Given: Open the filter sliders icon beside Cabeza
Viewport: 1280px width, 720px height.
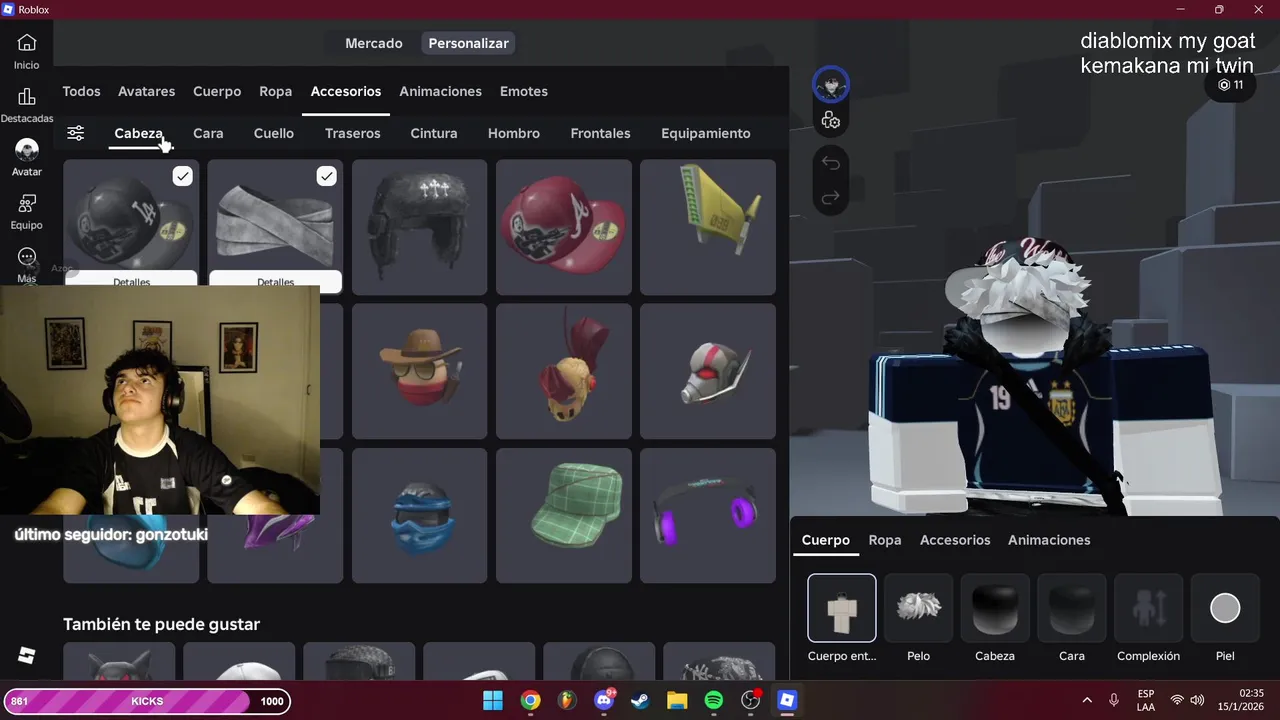Looking at the screenshot, I should point(76,133).
